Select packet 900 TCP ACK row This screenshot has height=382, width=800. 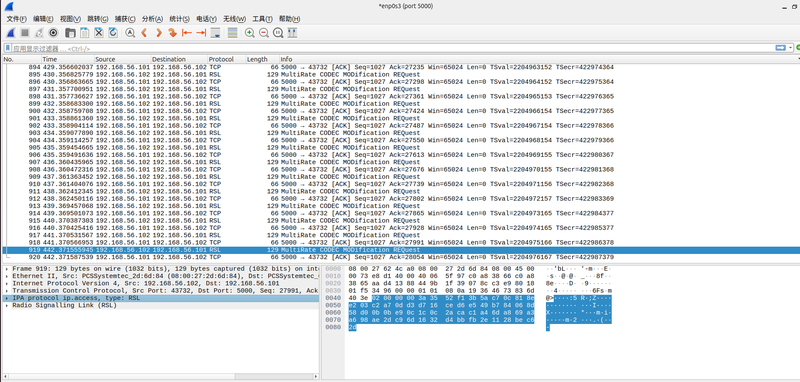[x=401, y=111]
